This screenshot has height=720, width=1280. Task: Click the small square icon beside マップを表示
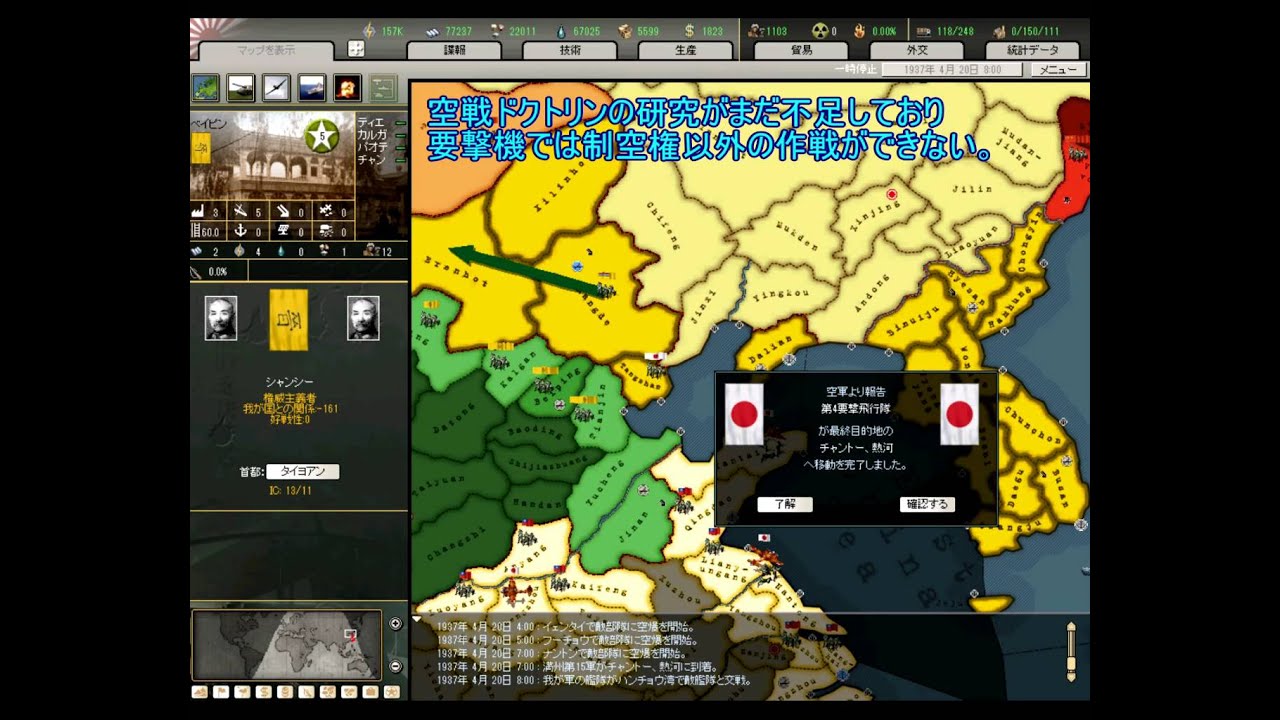[356, 49]
